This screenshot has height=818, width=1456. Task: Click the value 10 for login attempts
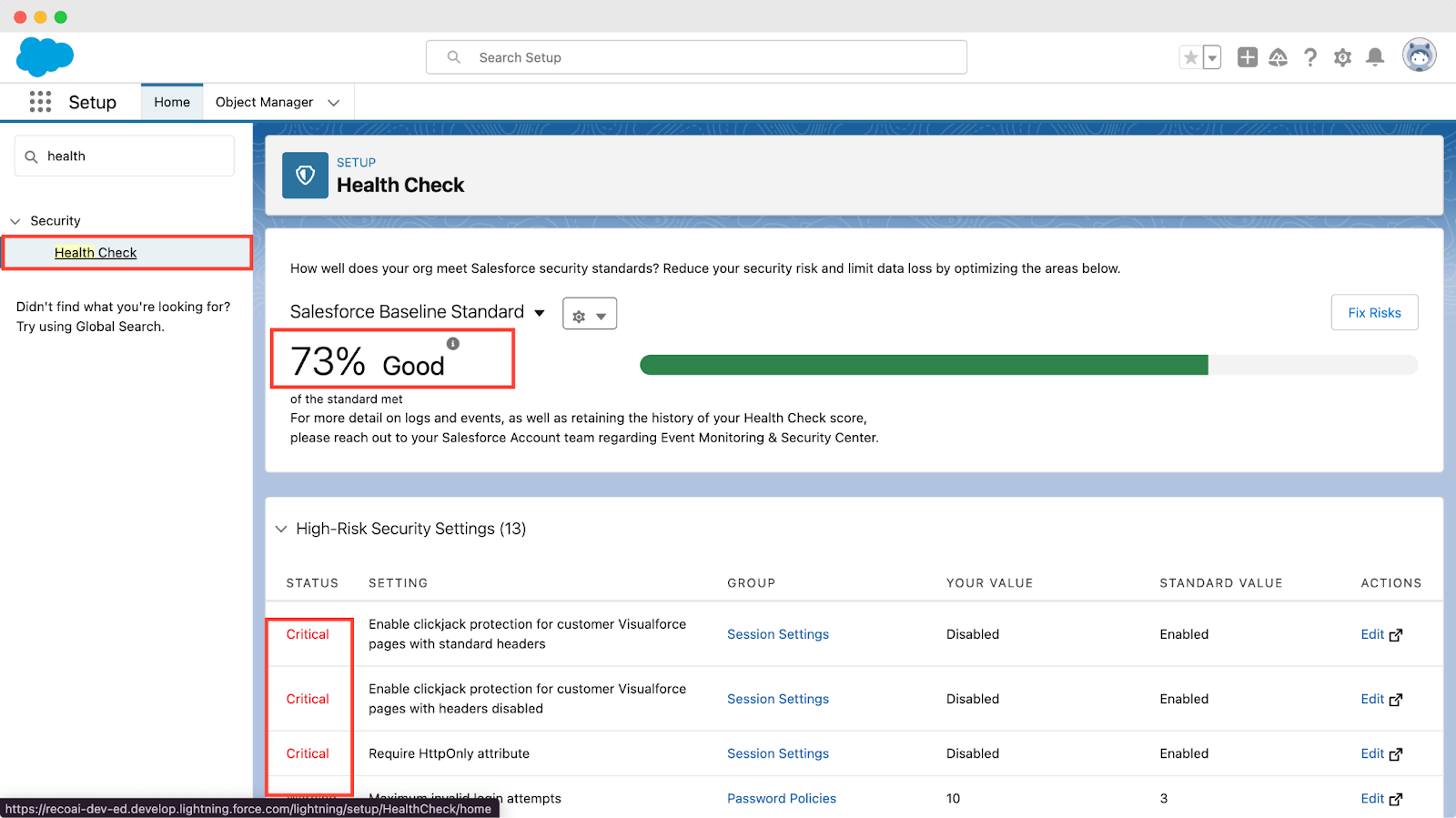(953, 798)
